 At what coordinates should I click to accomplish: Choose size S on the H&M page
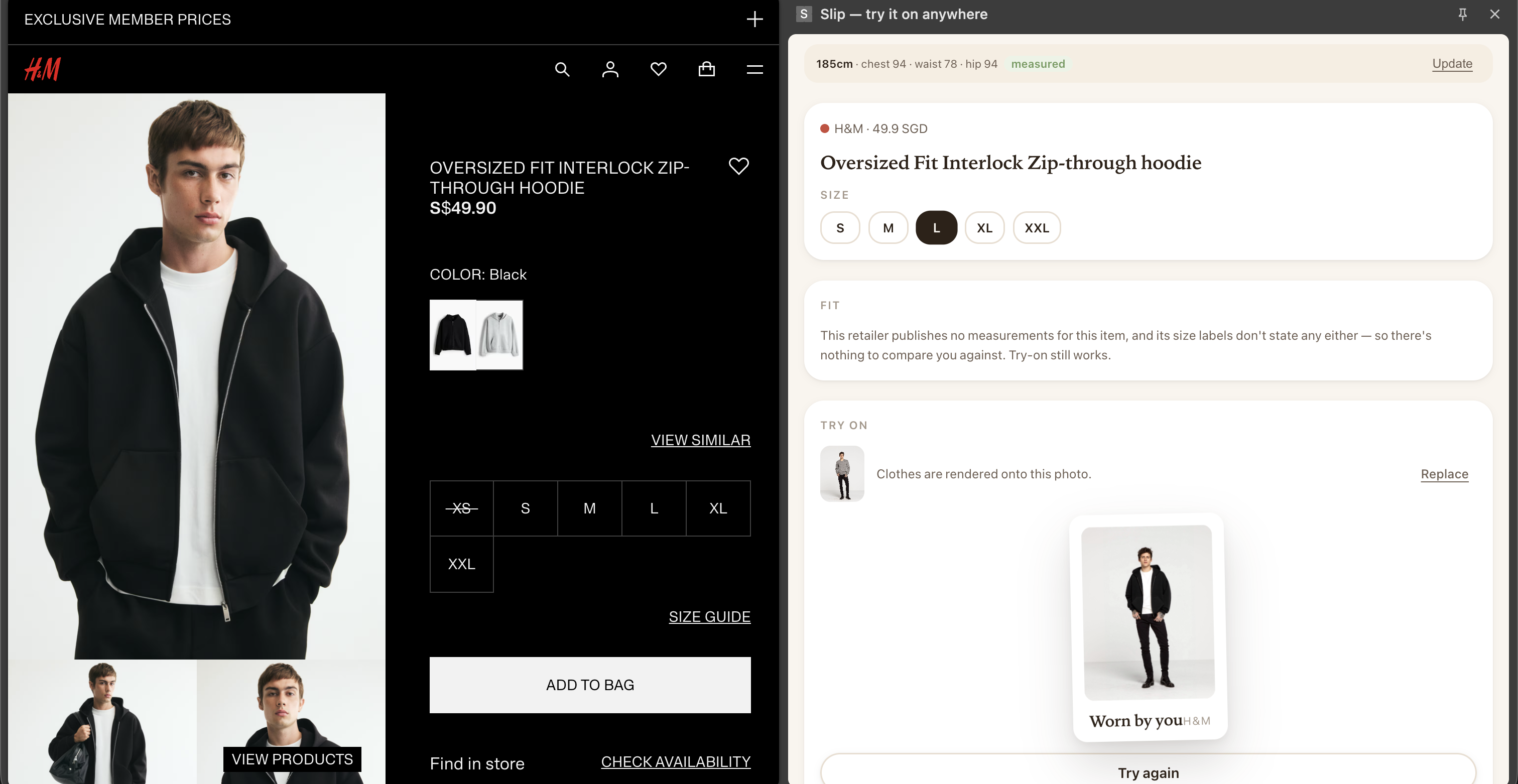tap(525, 508)
